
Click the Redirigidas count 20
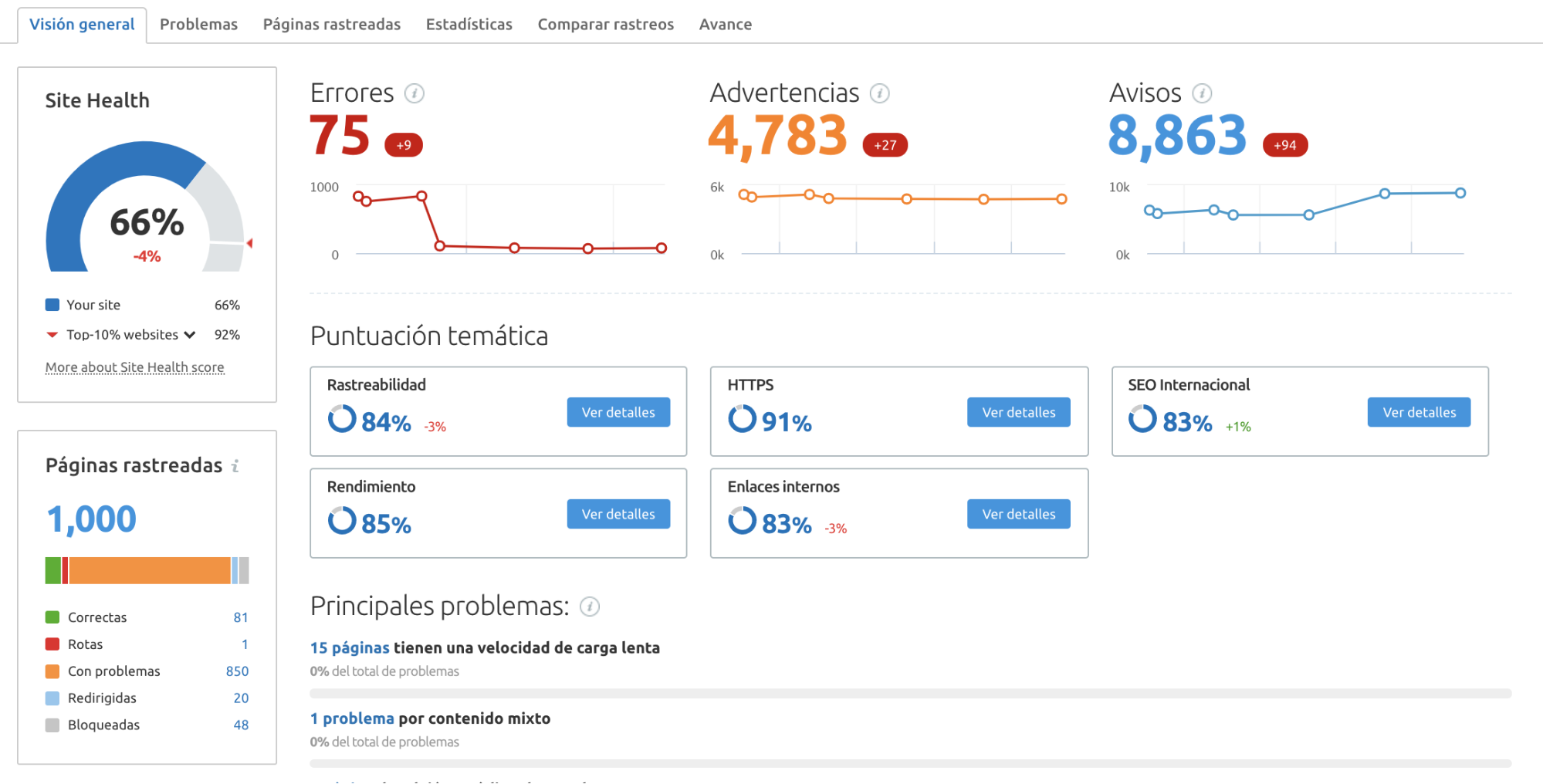(x=241, y=698)
